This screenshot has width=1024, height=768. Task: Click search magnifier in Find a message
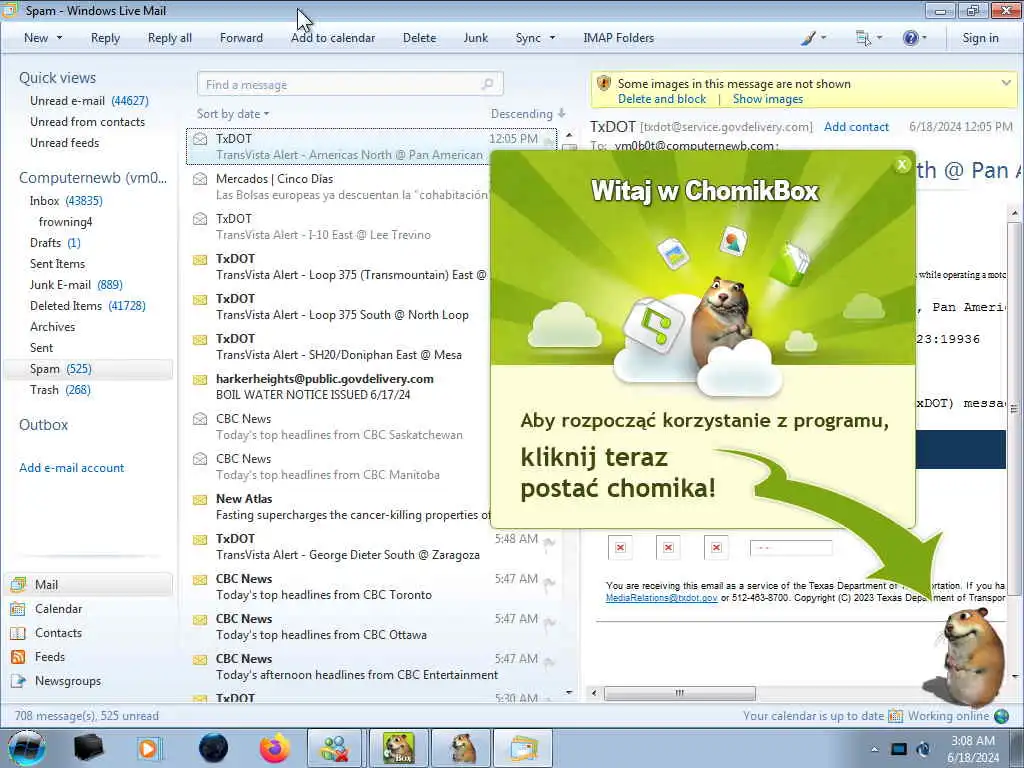point(487,84)
